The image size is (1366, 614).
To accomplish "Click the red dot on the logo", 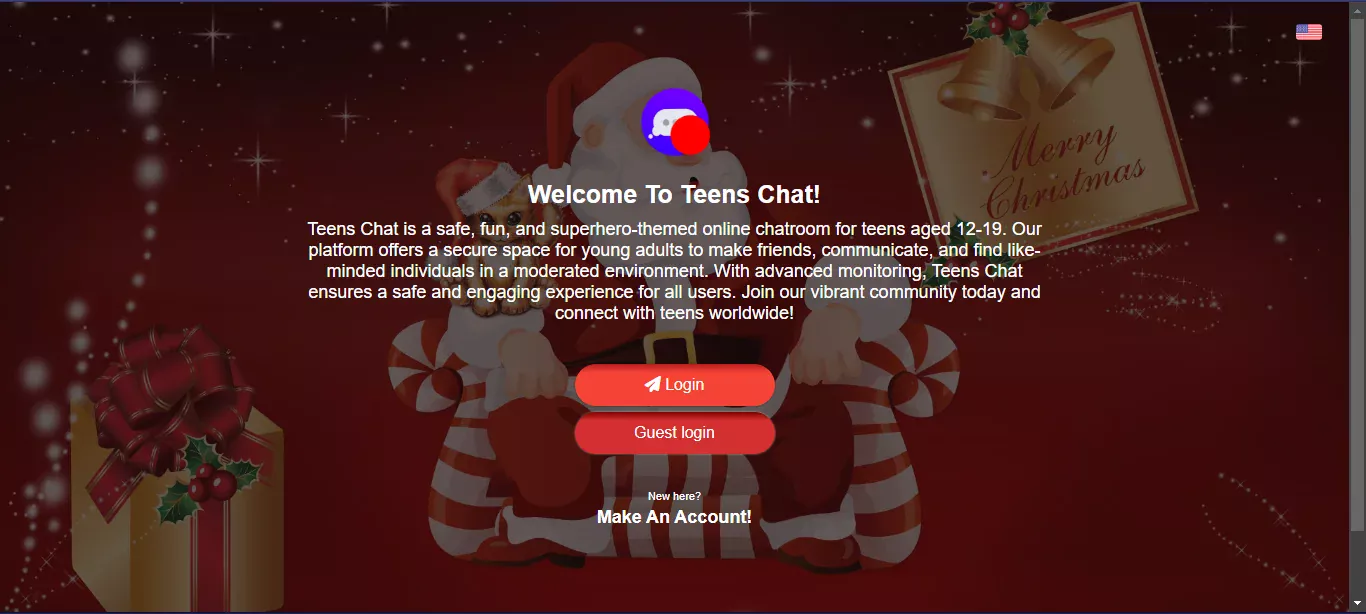I will click(690, 135).
